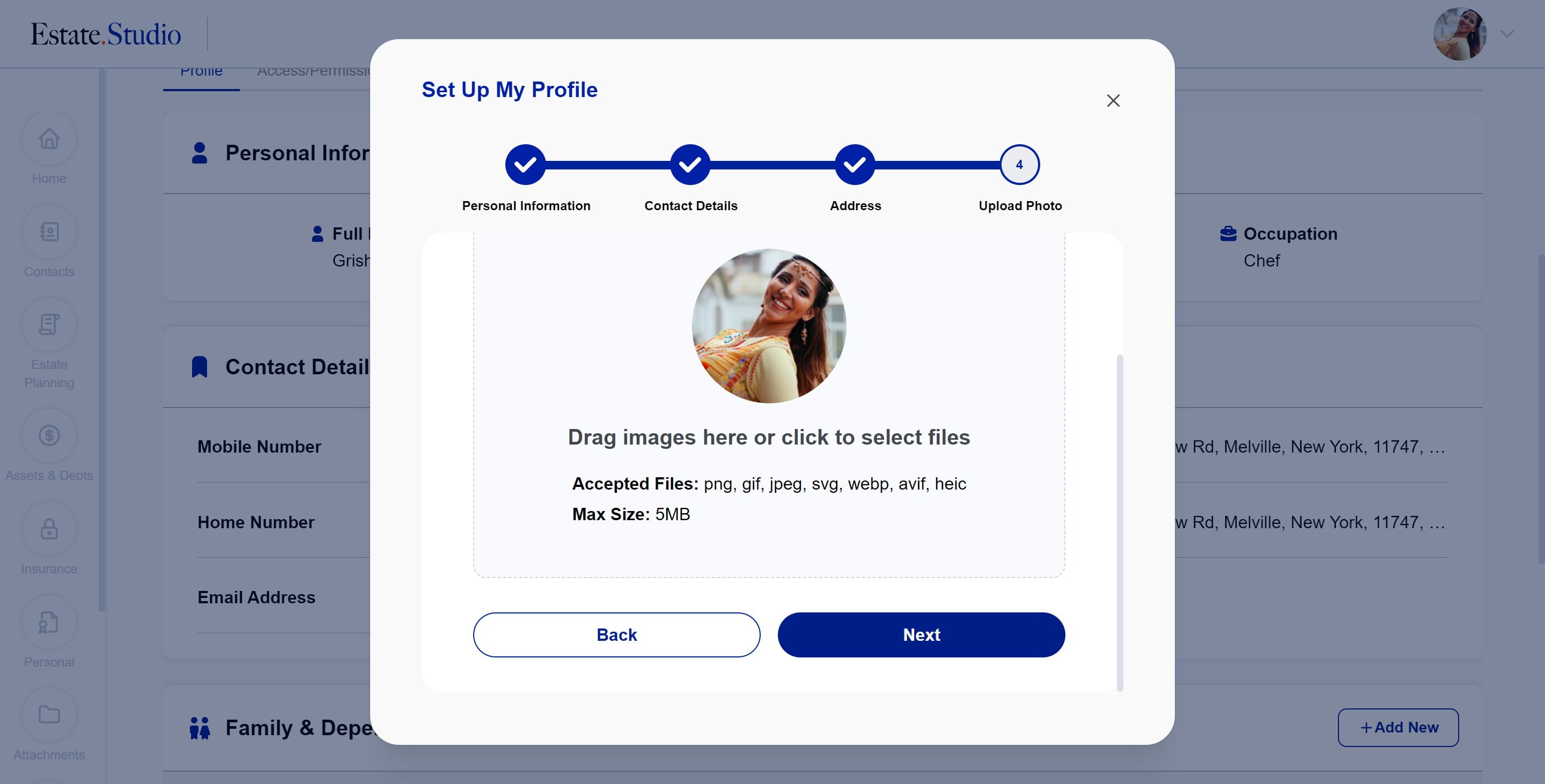Screen dimensions: 1545x784
Task: Switch to the Access/Permissions tab
Action: [314, 71]
